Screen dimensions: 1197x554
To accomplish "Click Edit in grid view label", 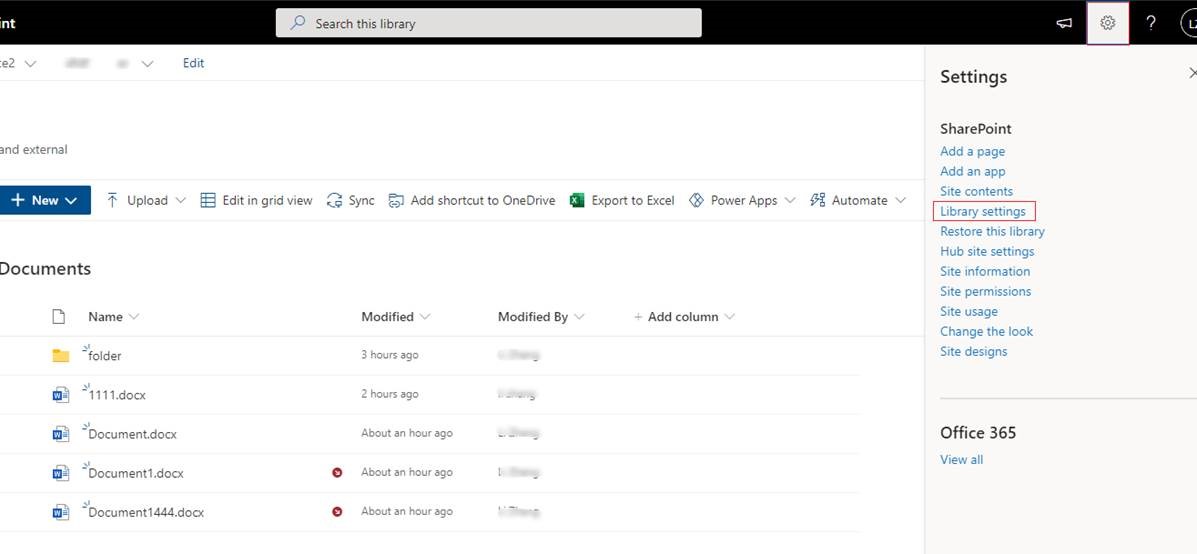I will coord(267,201).
